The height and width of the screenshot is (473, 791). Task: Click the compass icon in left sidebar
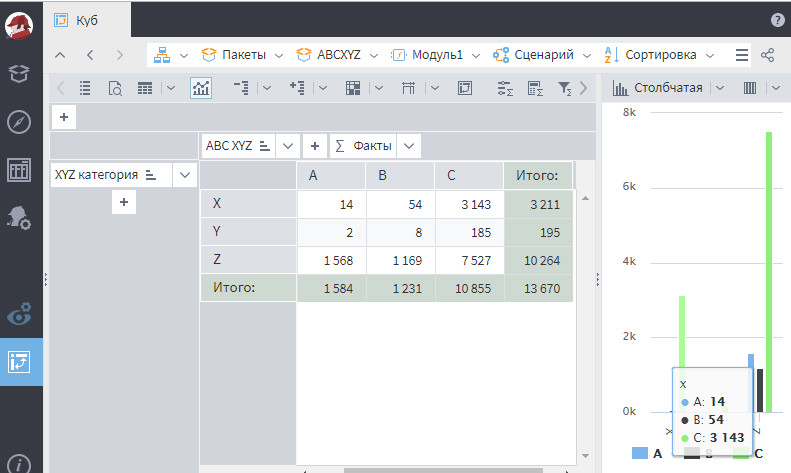[x=19, y=121]
